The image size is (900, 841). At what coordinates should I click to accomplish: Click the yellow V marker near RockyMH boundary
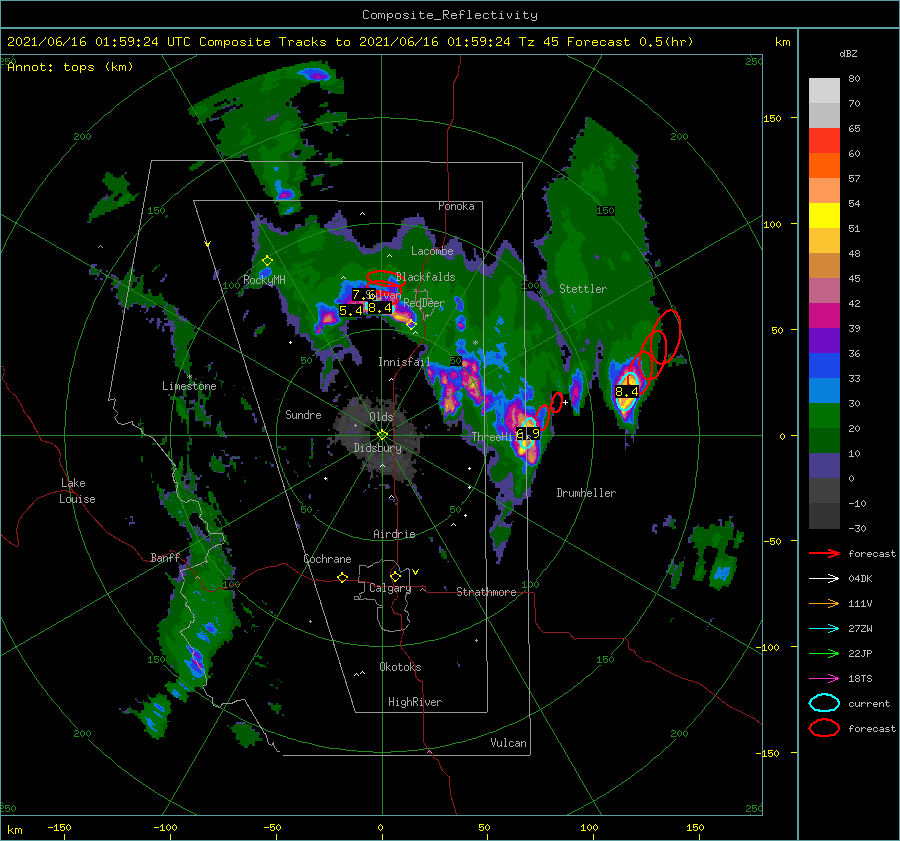click(207, 244)
